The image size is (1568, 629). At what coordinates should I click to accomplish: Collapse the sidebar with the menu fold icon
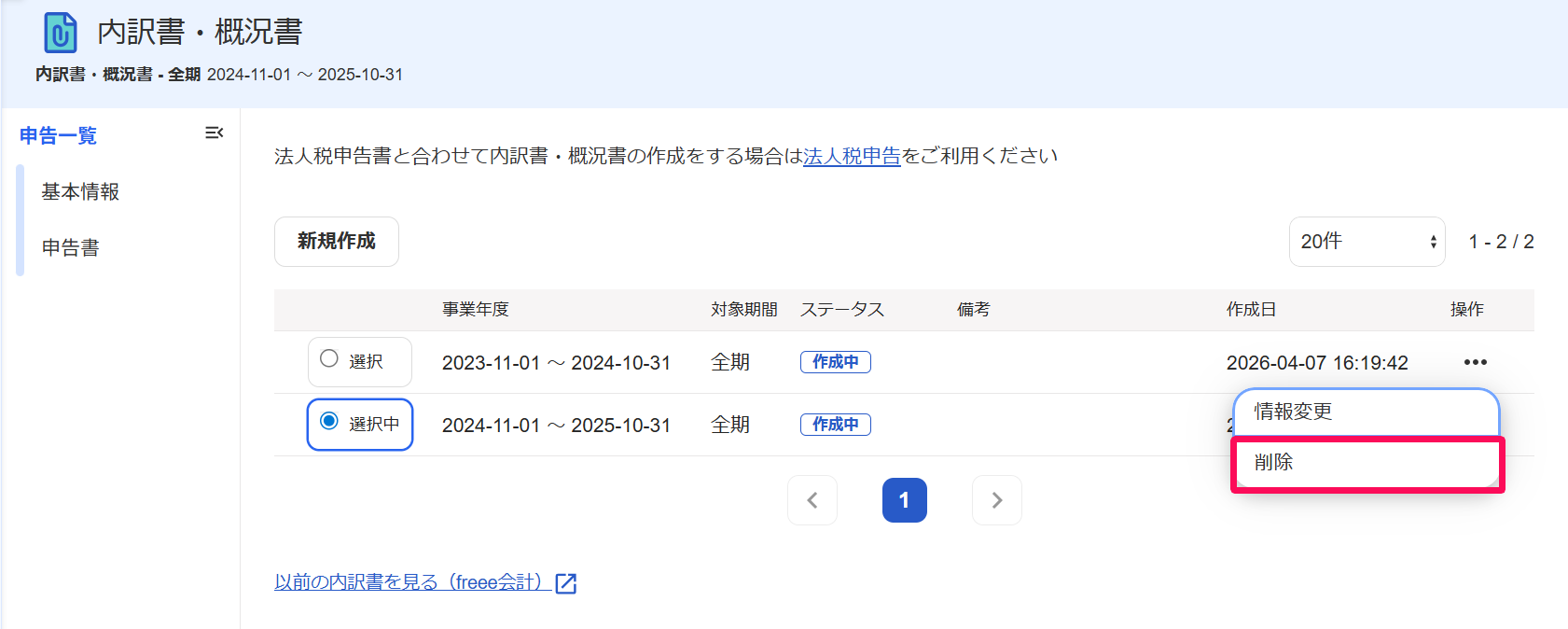click(214, 133)
